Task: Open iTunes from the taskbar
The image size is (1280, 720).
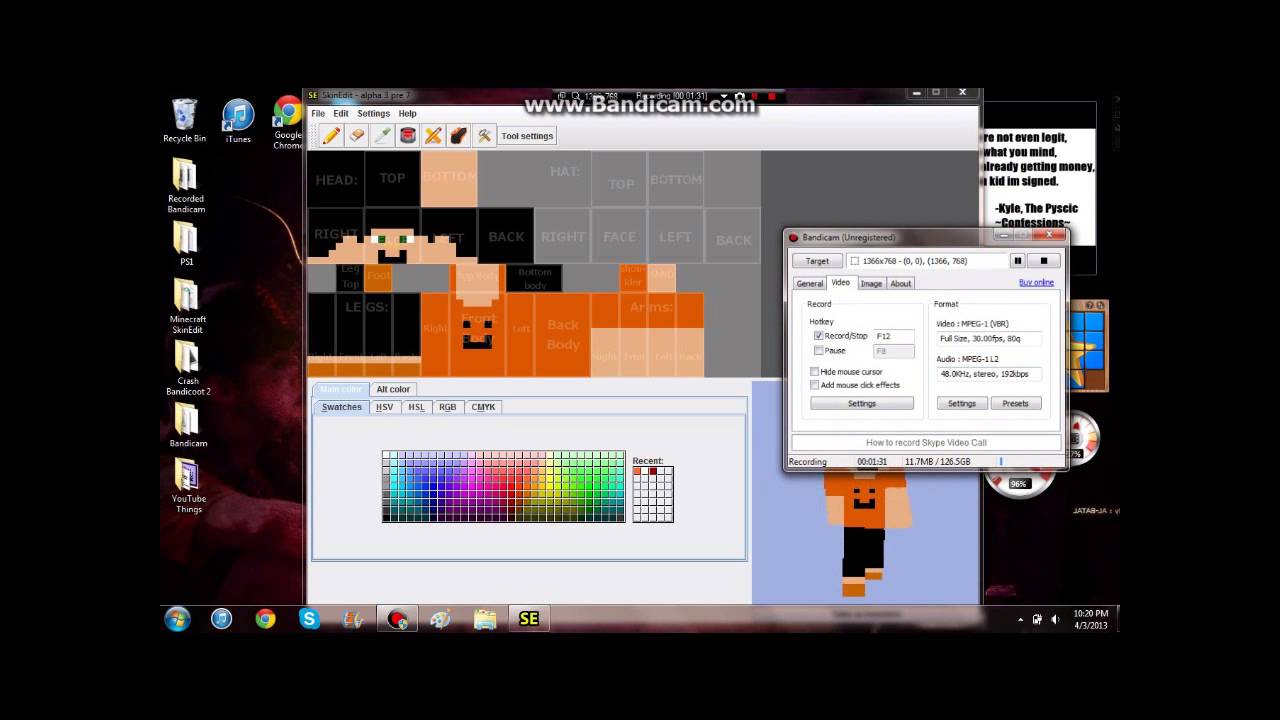Action: click(221, 619)
